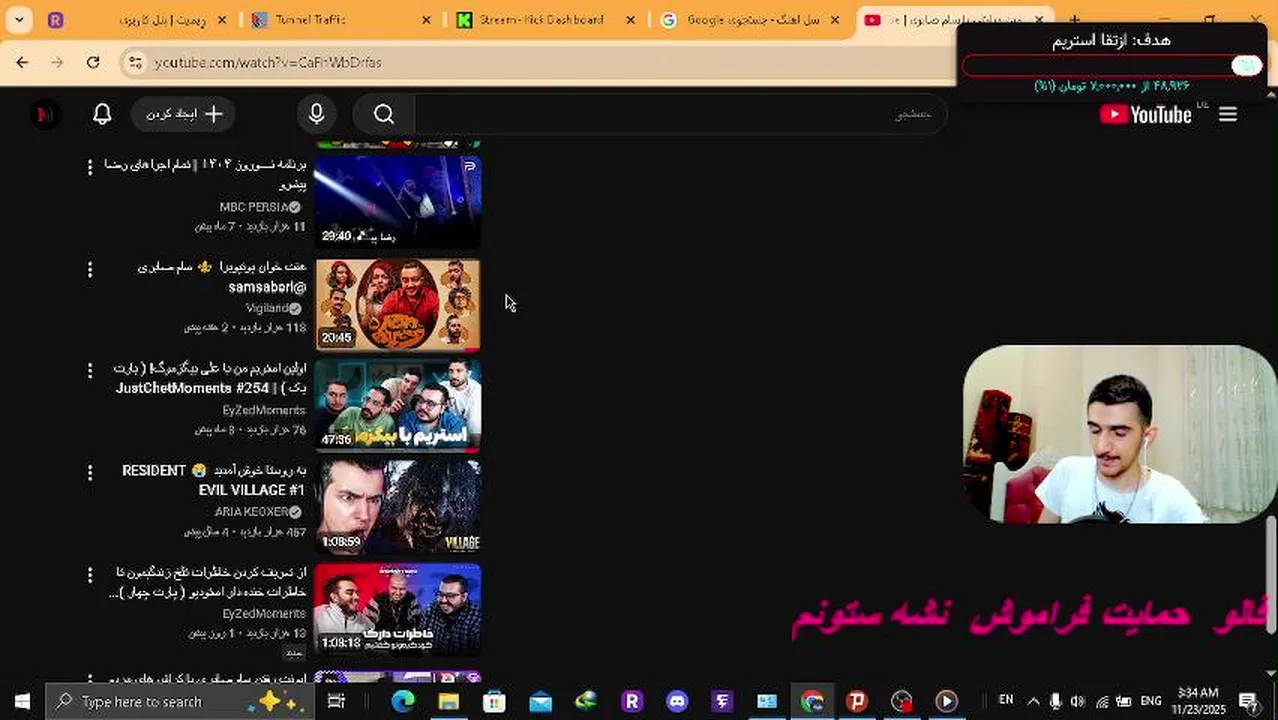Open the Windows notification center
1278x720 pixels.
1249,702
